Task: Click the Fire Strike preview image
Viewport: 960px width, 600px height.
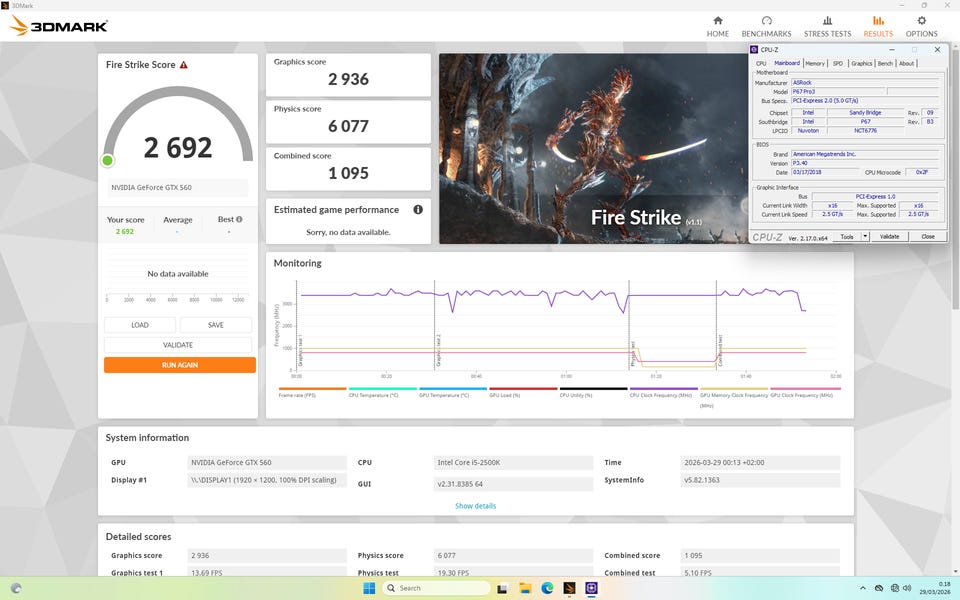Action: [594, 148]
